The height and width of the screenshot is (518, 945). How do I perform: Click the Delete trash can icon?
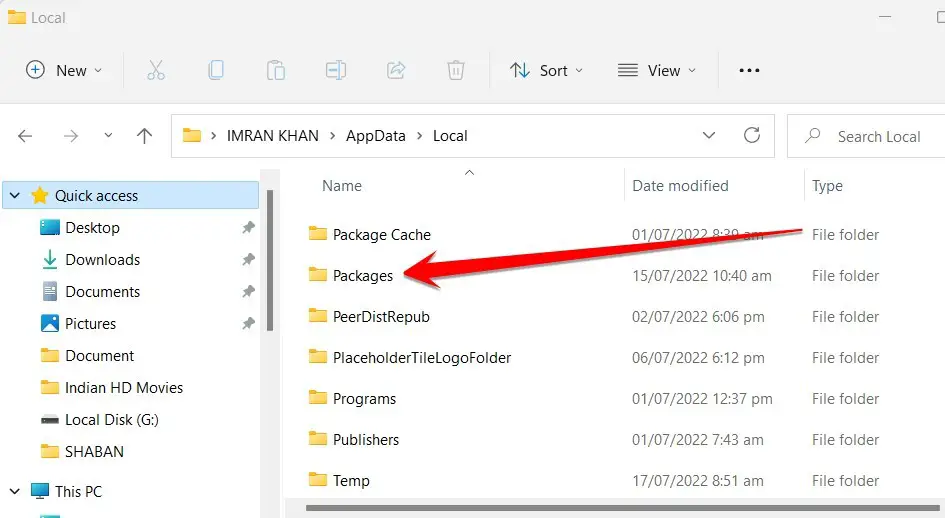coord(456,71)
